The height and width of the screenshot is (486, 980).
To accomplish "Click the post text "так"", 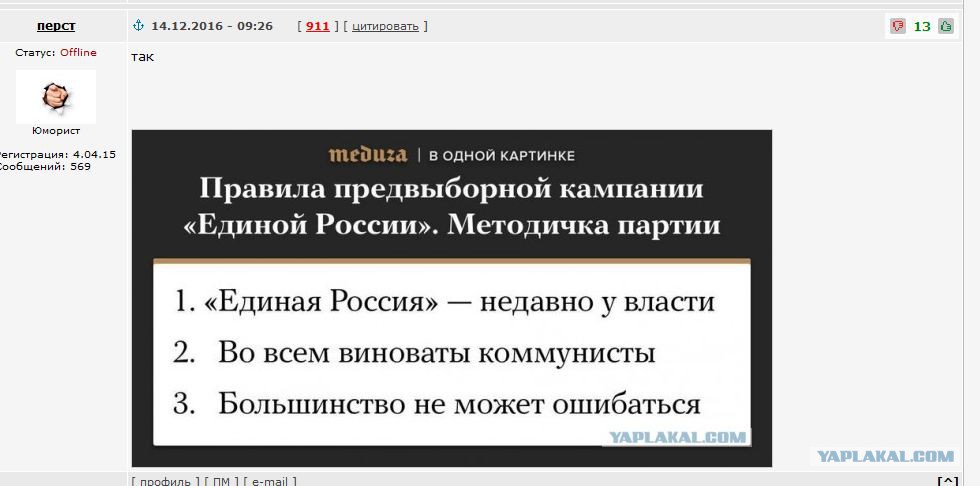I will (x=142, y=57).
